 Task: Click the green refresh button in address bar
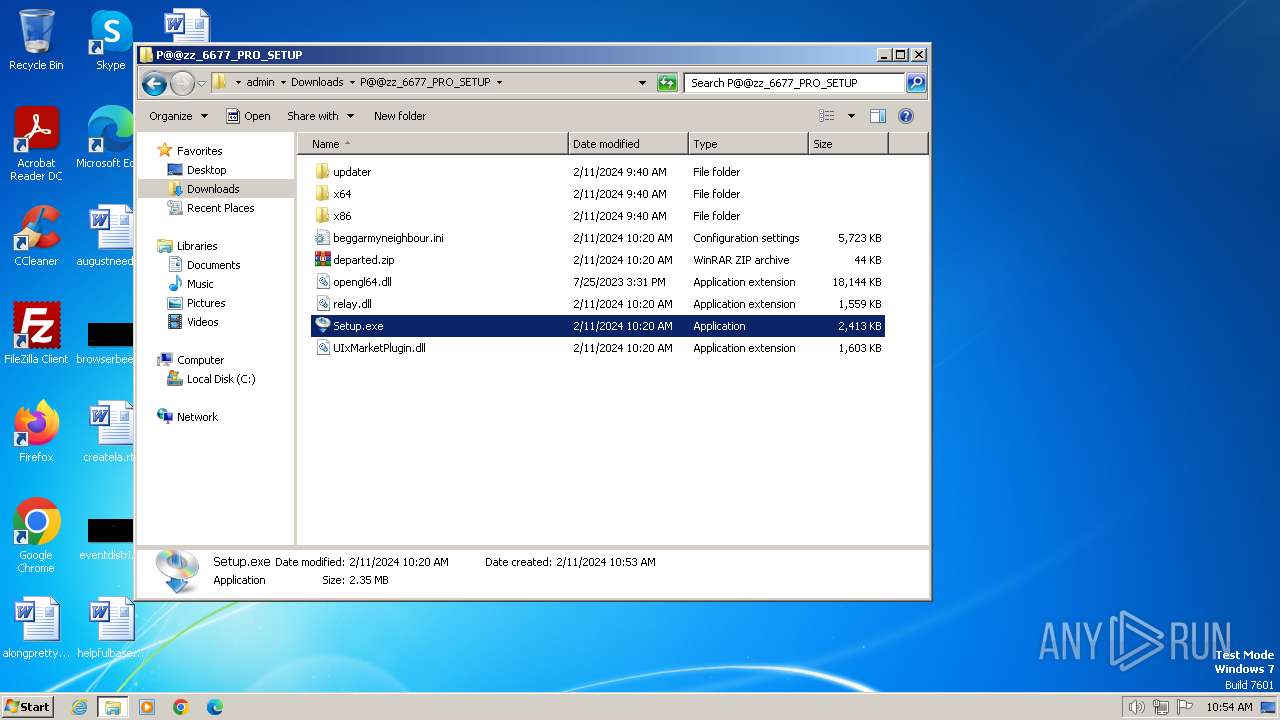click(667, 83)
